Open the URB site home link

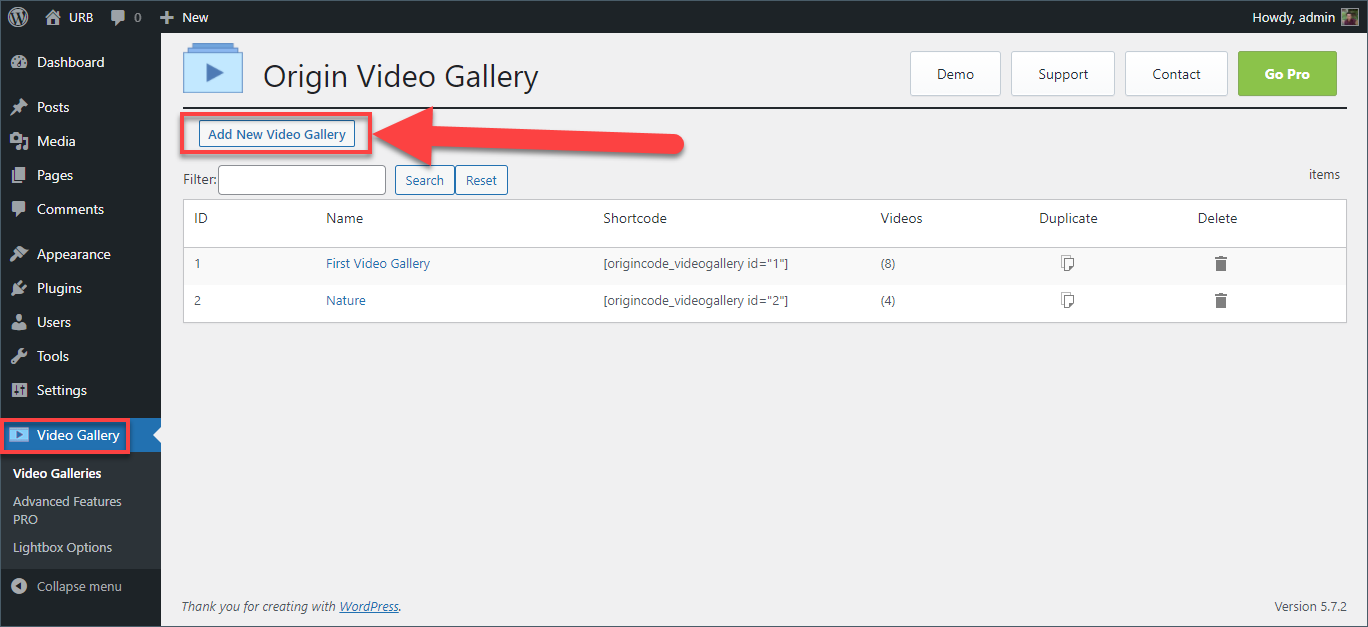pos(69,17)
